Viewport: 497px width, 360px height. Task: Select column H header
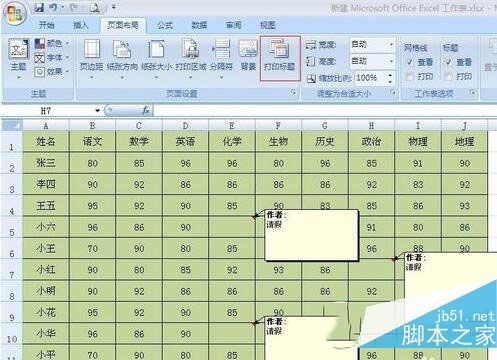[371, 126]
